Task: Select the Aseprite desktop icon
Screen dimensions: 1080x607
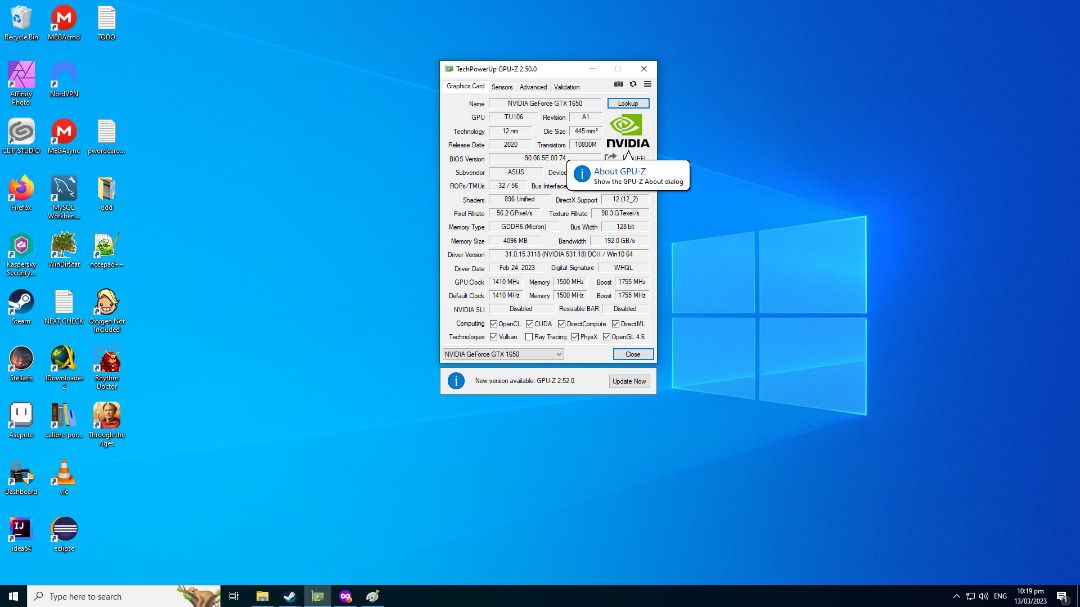Action: tap(21, 420)
